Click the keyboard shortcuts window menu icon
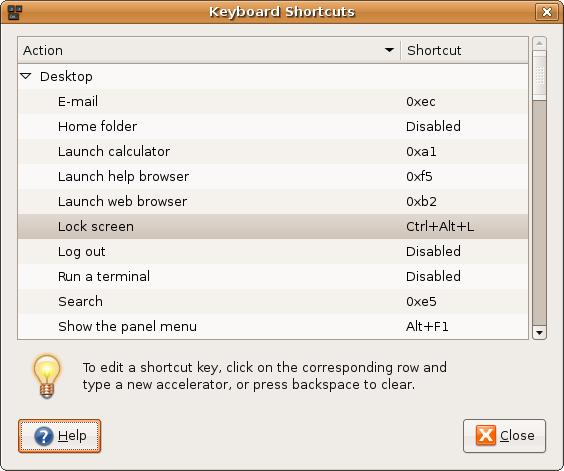This screenshot has height=471, width=564. pyautogui.click(x=14, y=12)
